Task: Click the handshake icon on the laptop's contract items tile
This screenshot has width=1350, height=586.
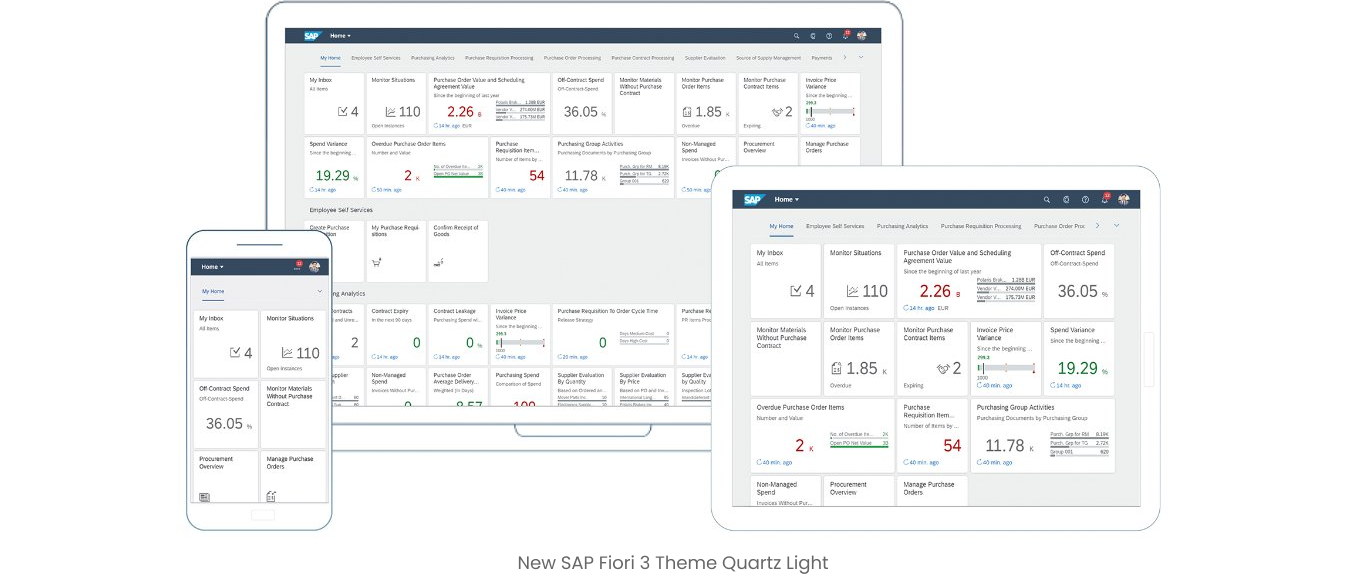Action: coord(776,112)
